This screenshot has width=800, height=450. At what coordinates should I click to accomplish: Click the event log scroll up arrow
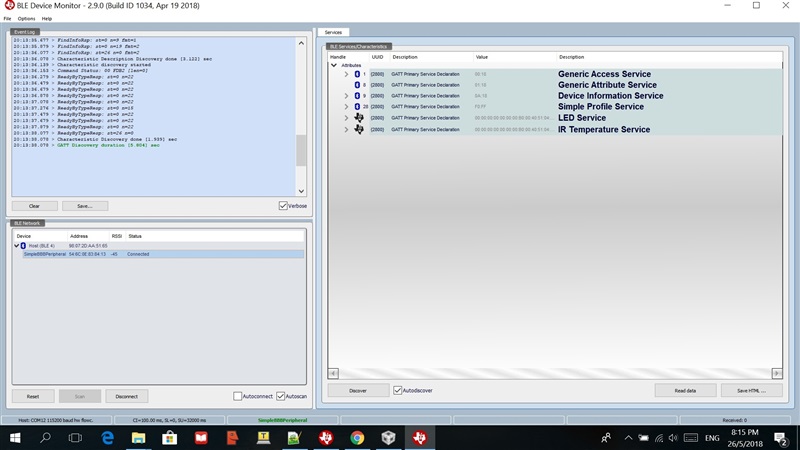[x=301, y=43]
